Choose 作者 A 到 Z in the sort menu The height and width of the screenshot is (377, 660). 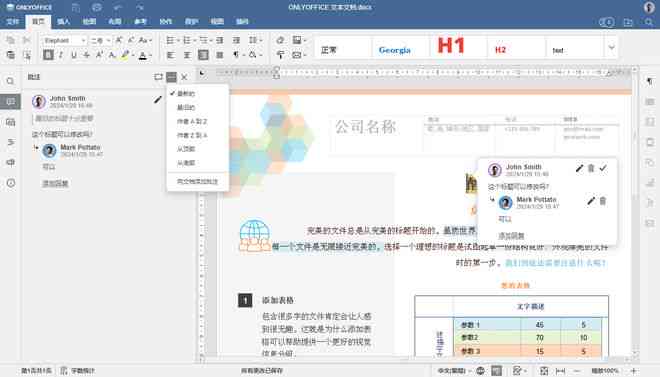tap(198, 121)
